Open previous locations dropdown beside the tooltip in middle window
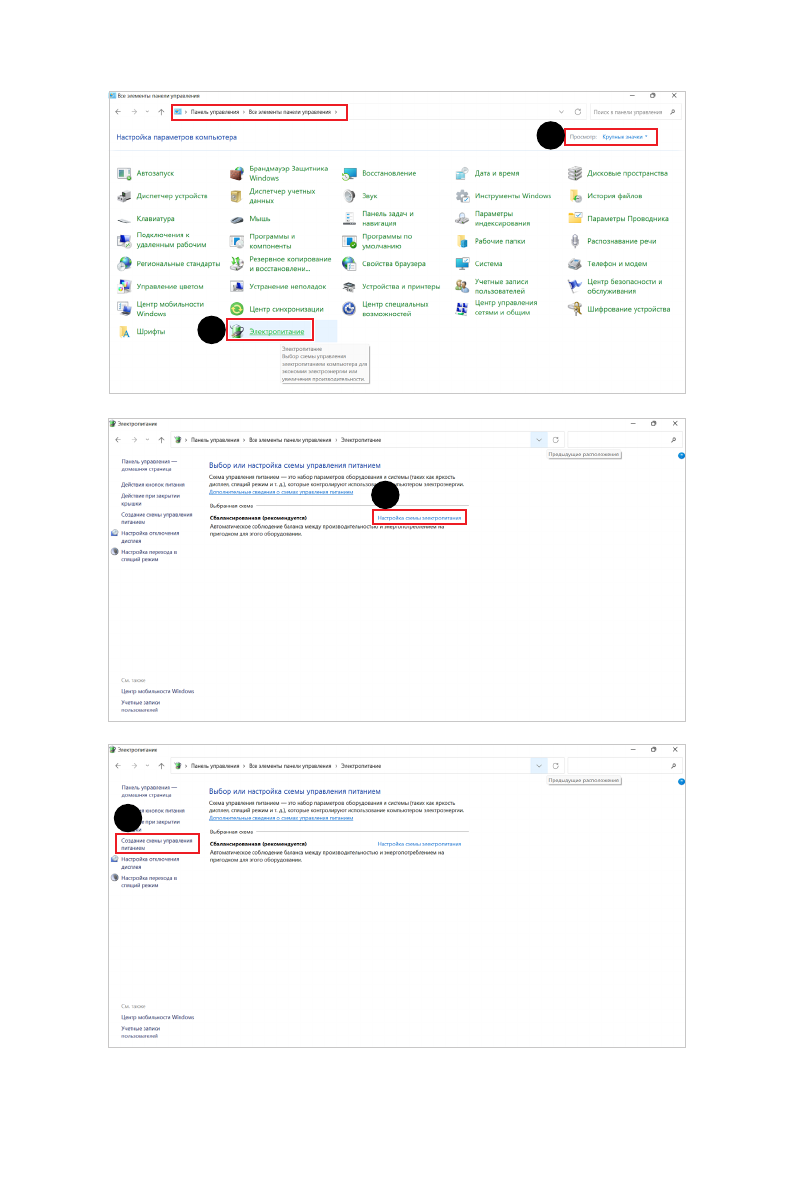 tap(540, 440)
